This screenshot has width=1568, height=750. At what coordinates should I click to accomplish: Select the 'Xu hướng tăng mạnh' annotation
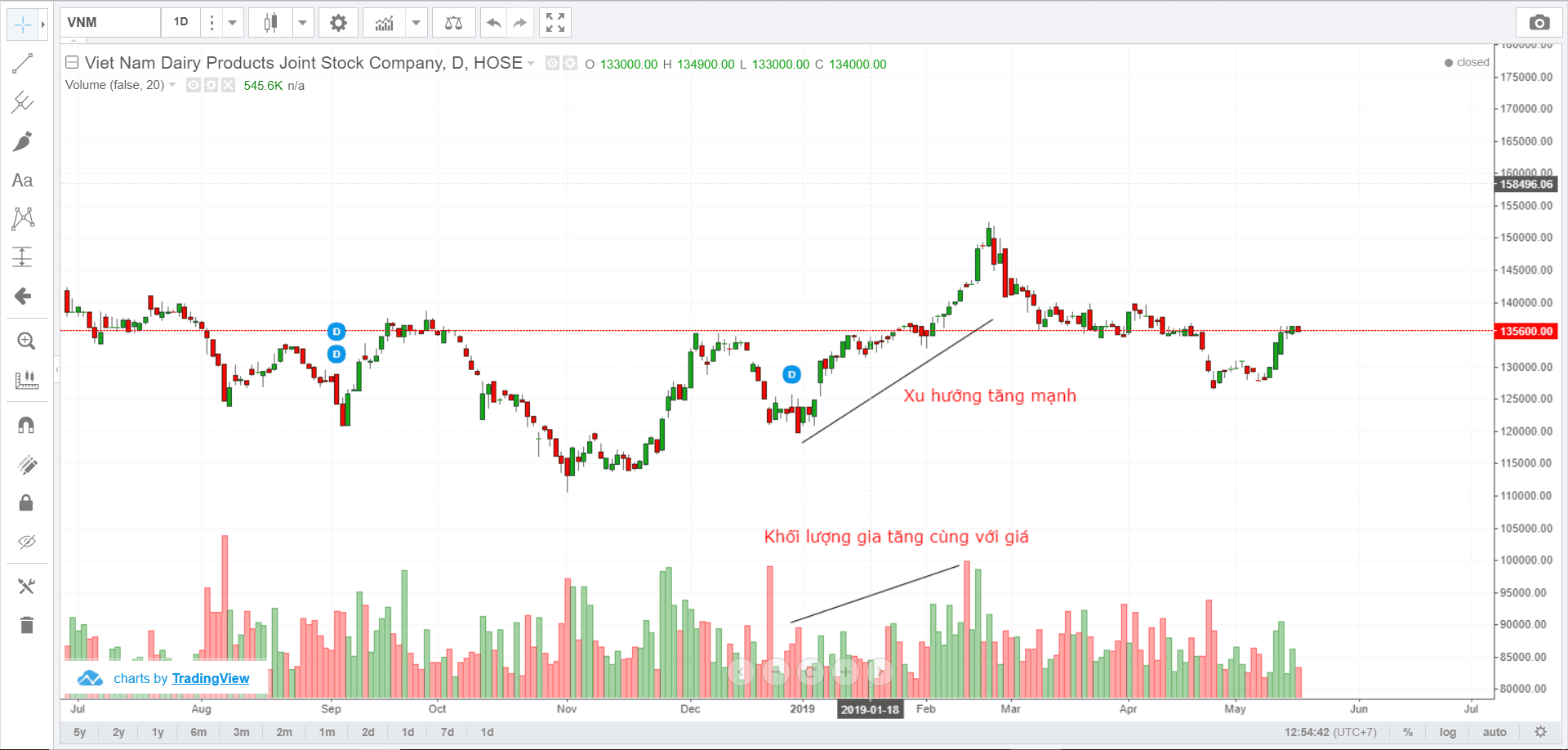[x=990, y=396]
